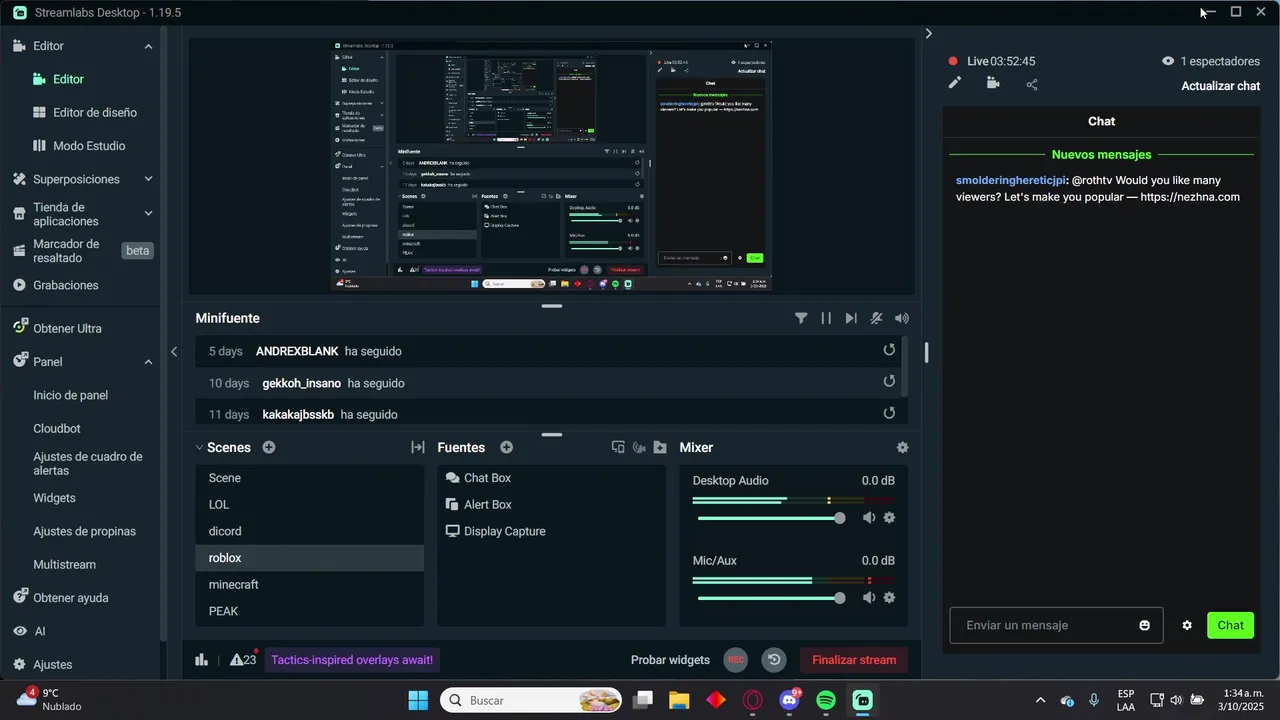Start recording with REC button

736,660
